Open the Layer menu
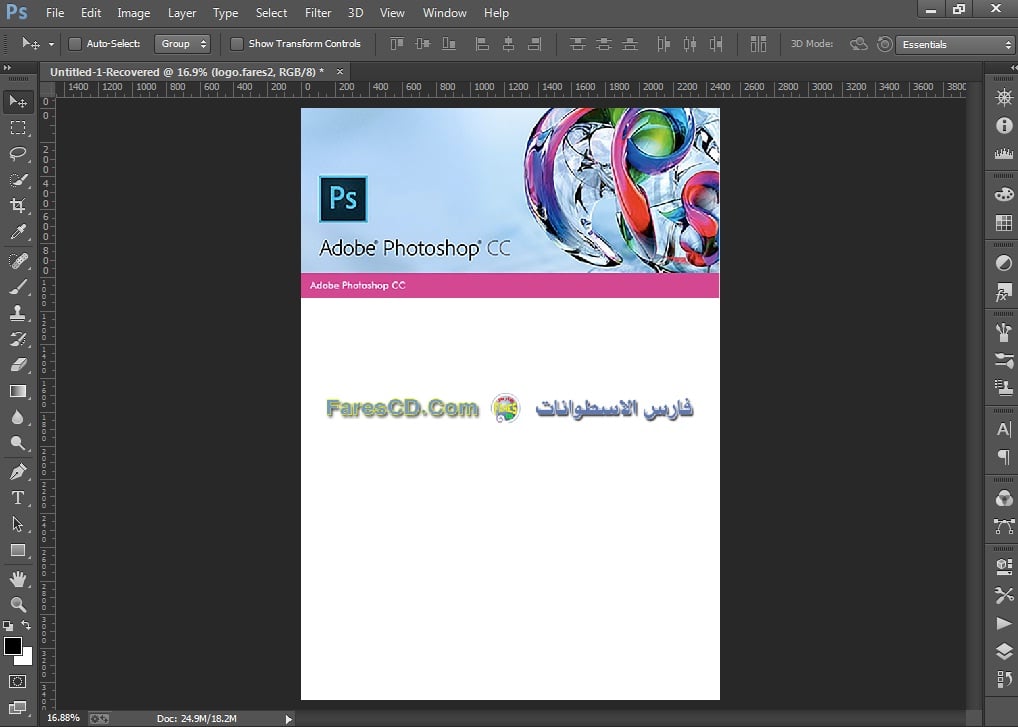The height and width of the screenshot is (727, 1018). (182, 13)
